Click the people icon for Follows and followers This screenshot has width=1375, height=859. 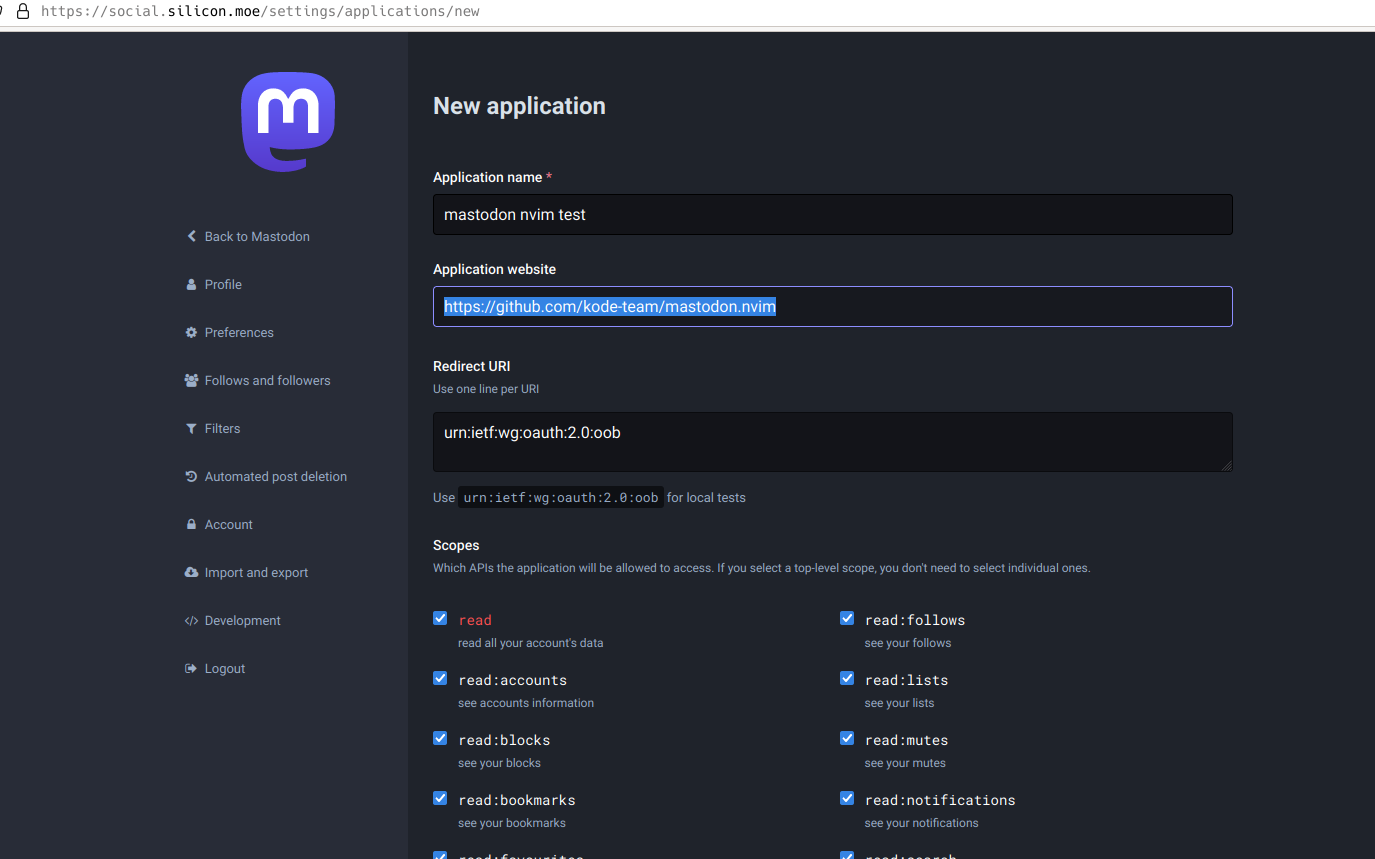192,380
